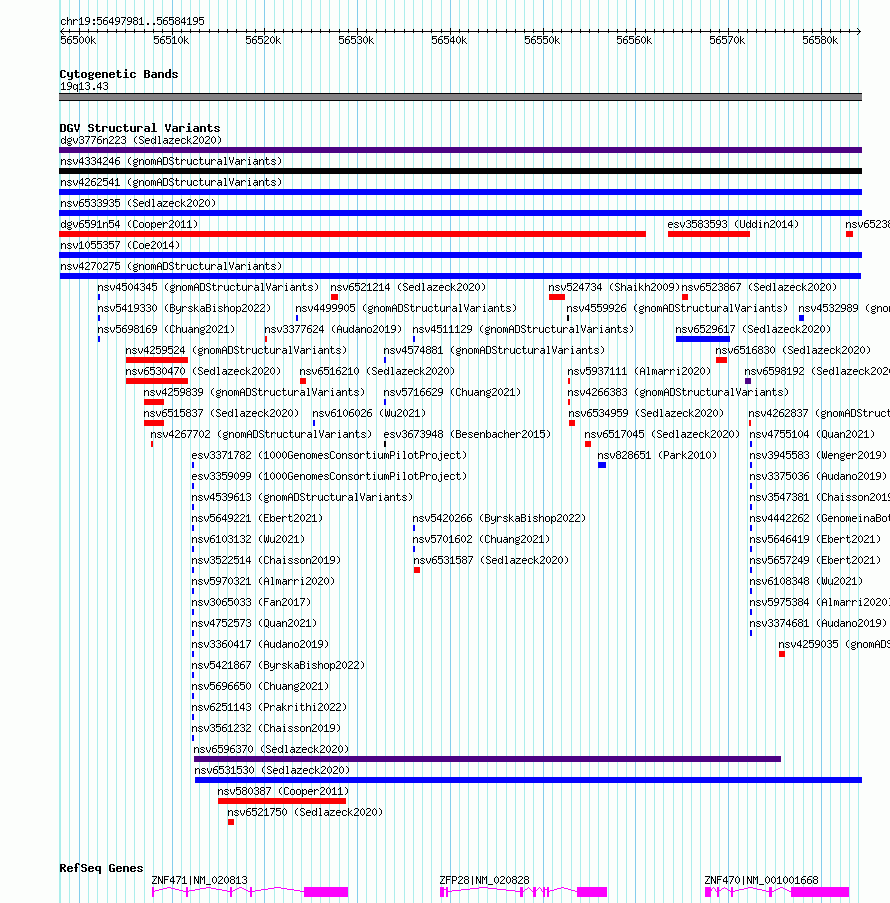This screenshot has height=903, width=890.
Task: Select ZNF470|NM_001001668 gene label
Action: click(761, 881)
